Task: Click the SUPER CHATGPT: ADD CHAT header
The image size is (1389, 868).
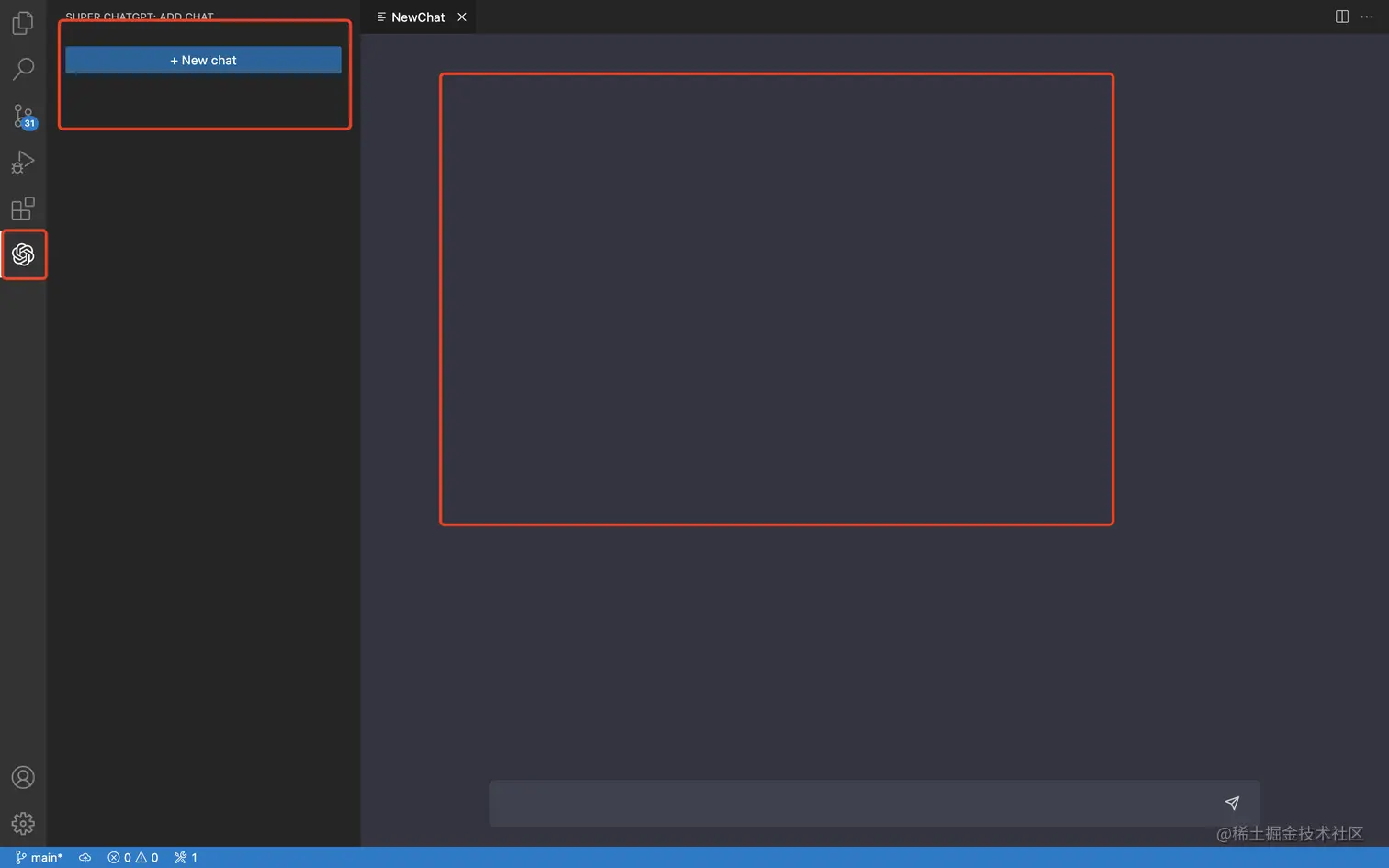Action: (140, 17)
